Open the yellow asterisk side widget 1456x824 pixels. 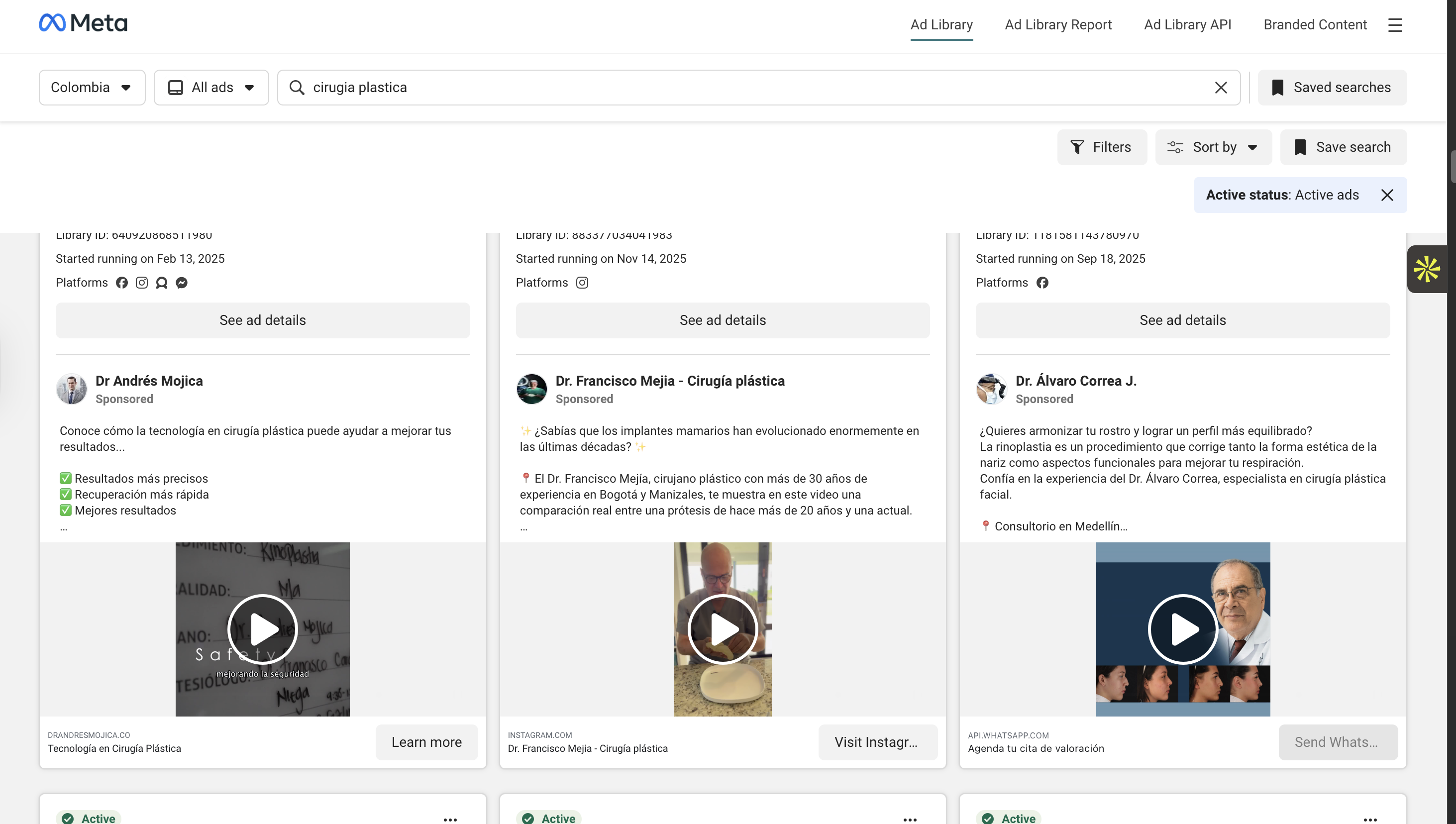(x=1426, y=269)
